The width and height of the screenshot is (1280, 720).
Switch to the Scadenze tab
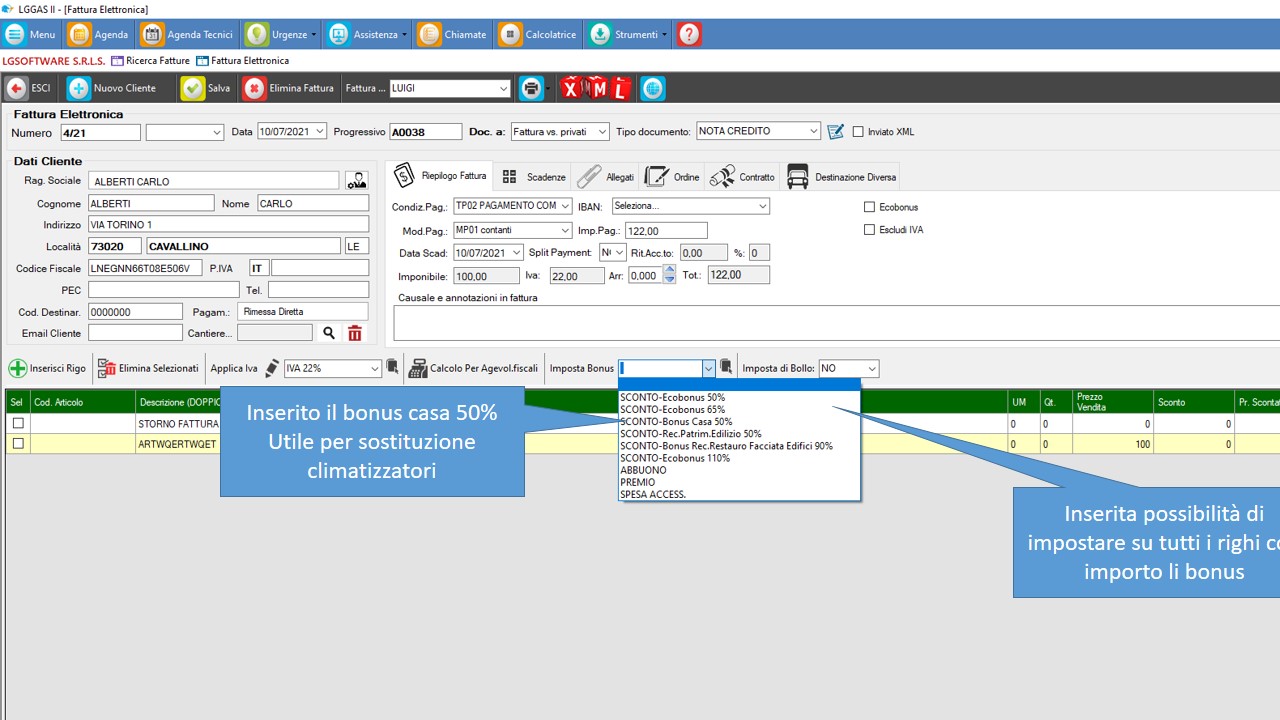534,177
